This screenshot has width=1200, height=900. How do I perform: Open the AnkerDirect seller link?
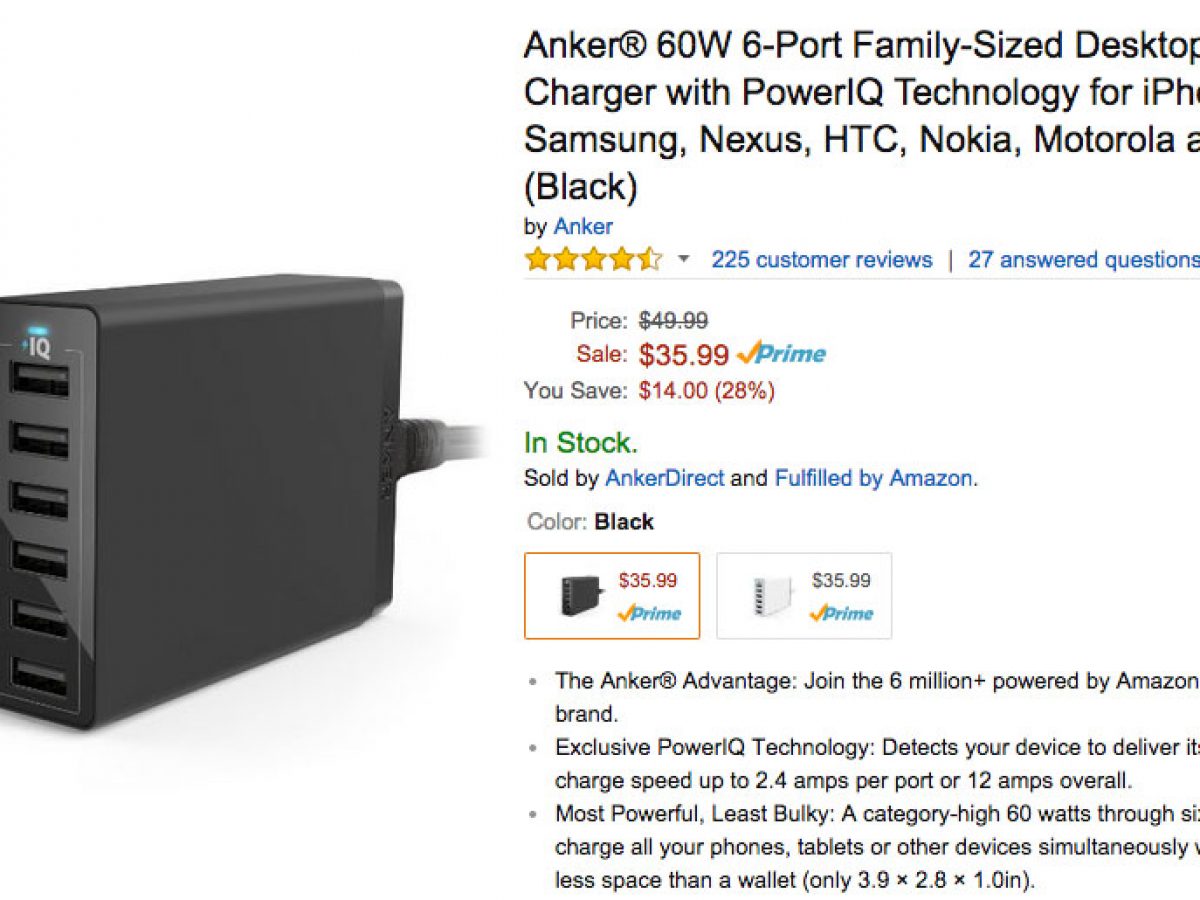coord(664,478)
